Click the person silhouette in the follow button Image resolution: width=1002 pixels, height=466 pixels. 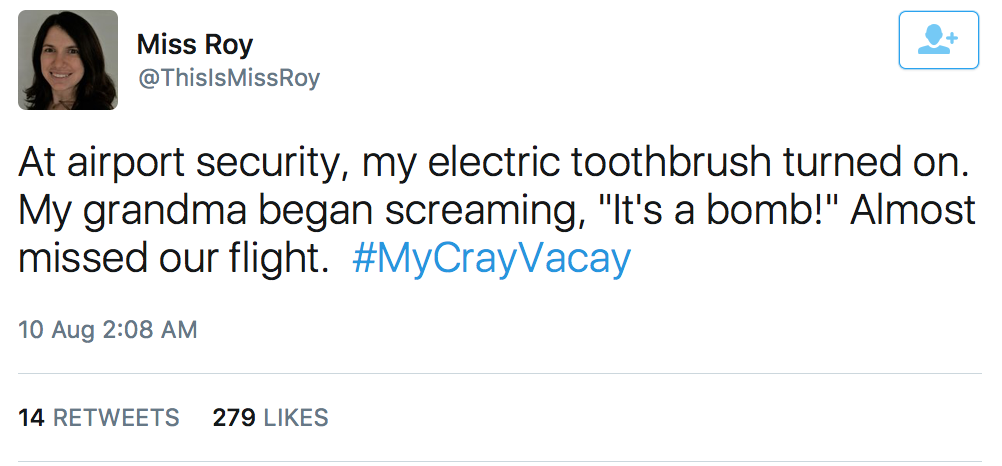coord(934,41)
